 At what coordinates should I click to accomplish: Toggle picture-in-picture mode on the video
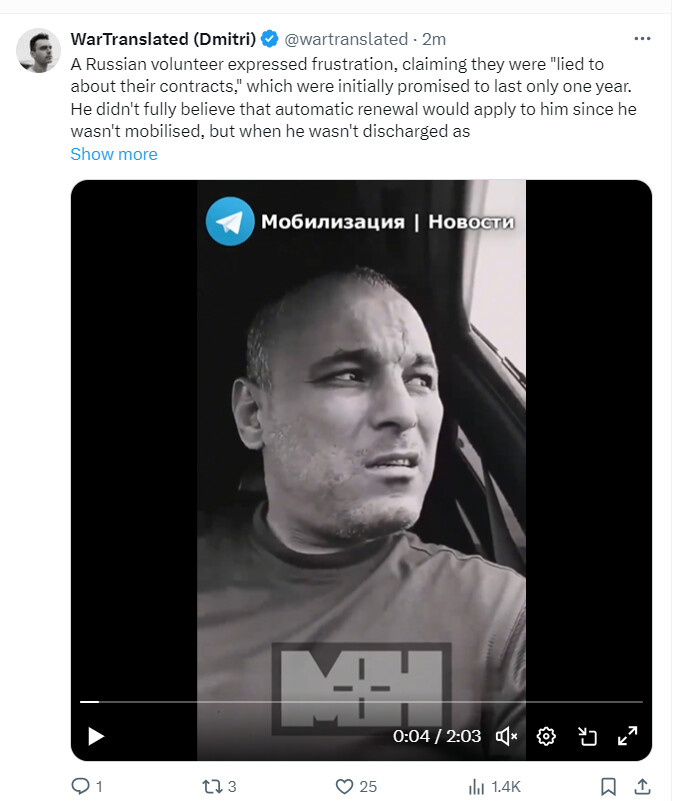[587, 736]
